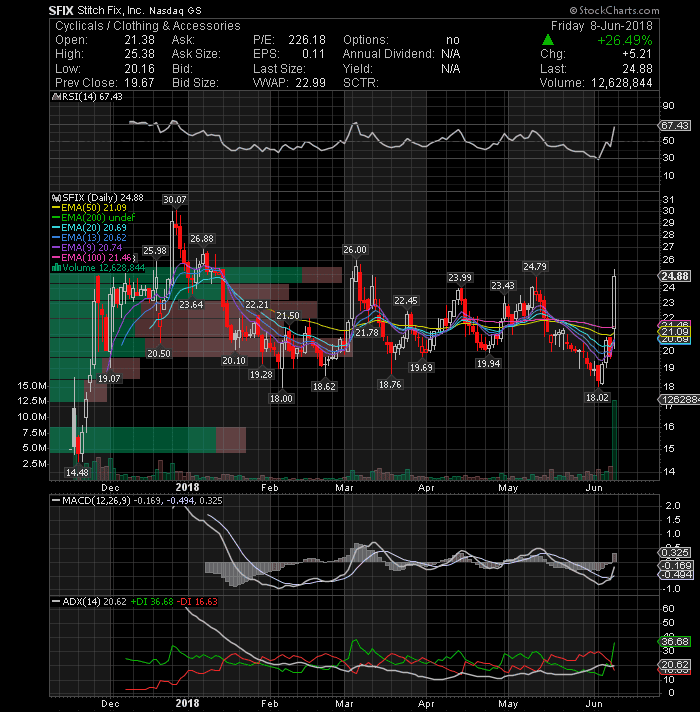This screenshot has height=712, width=700.
Task: Select the Prev Close value 19.67
Action: [139, 83]
